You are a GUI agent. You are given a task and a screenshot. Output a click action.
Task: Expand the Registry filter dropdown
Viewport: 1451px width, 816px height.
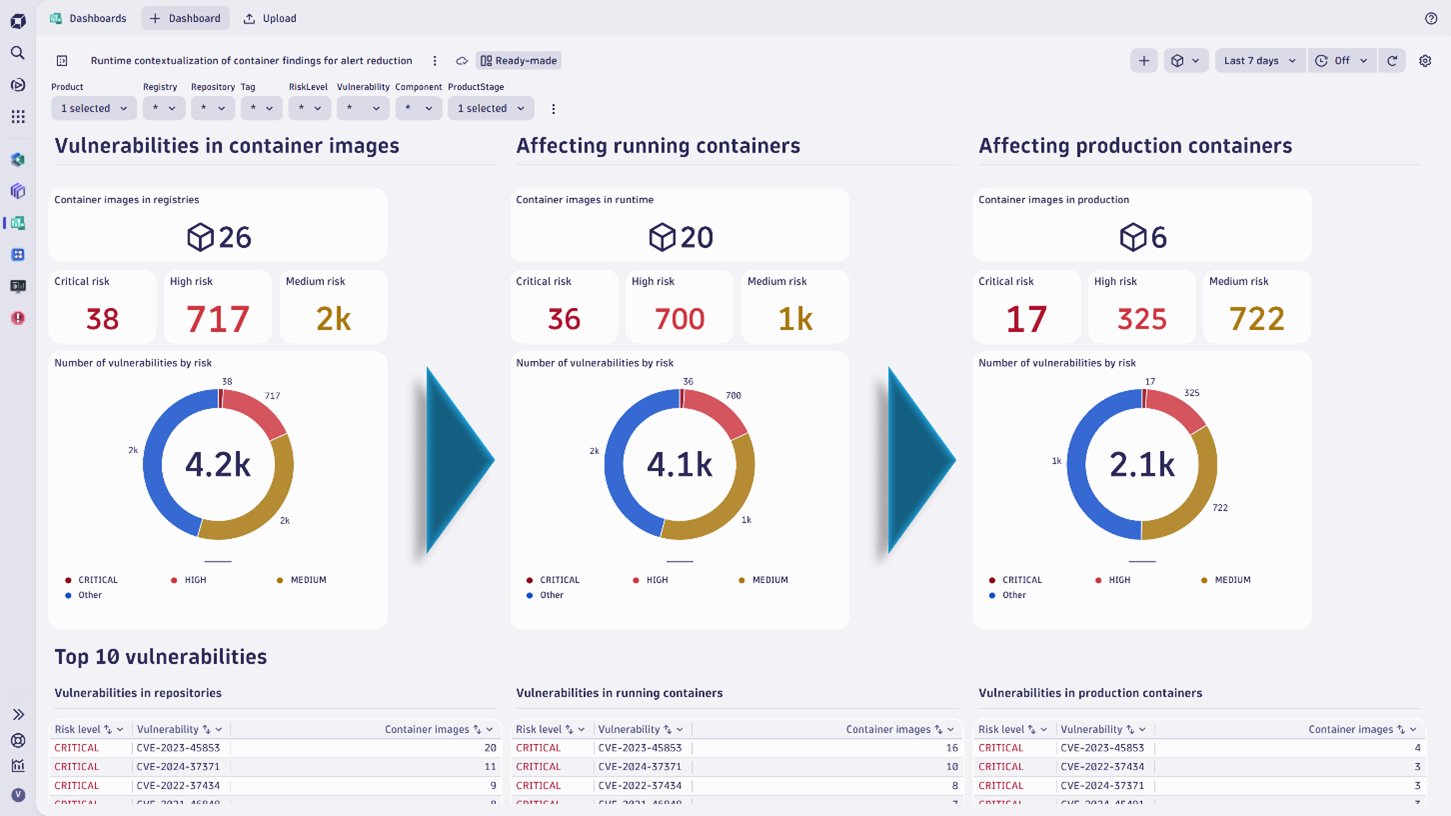click(x=163, y=108)
